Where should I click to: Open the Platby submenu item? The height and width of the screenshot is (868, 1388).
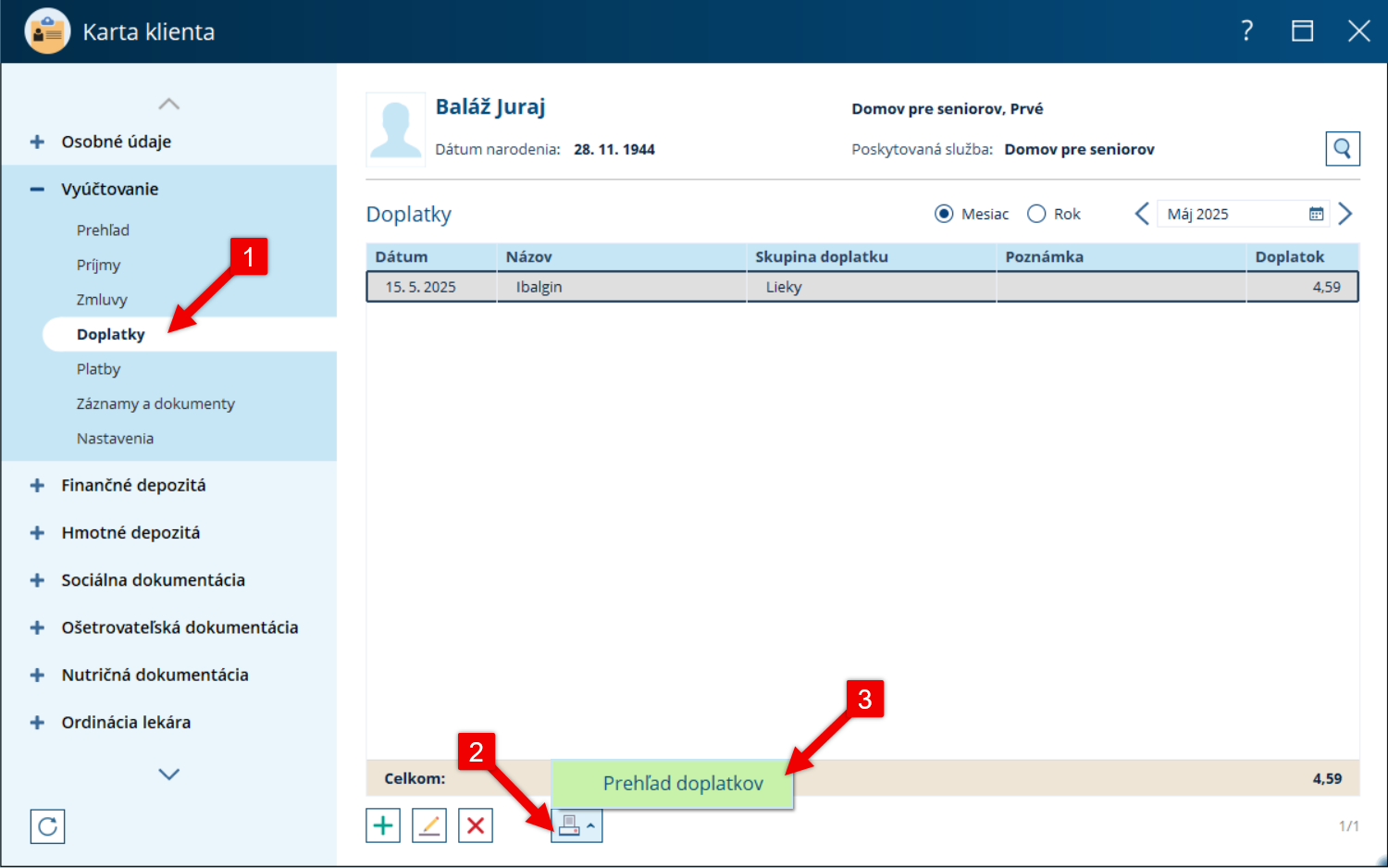click(x=98, y=369)
